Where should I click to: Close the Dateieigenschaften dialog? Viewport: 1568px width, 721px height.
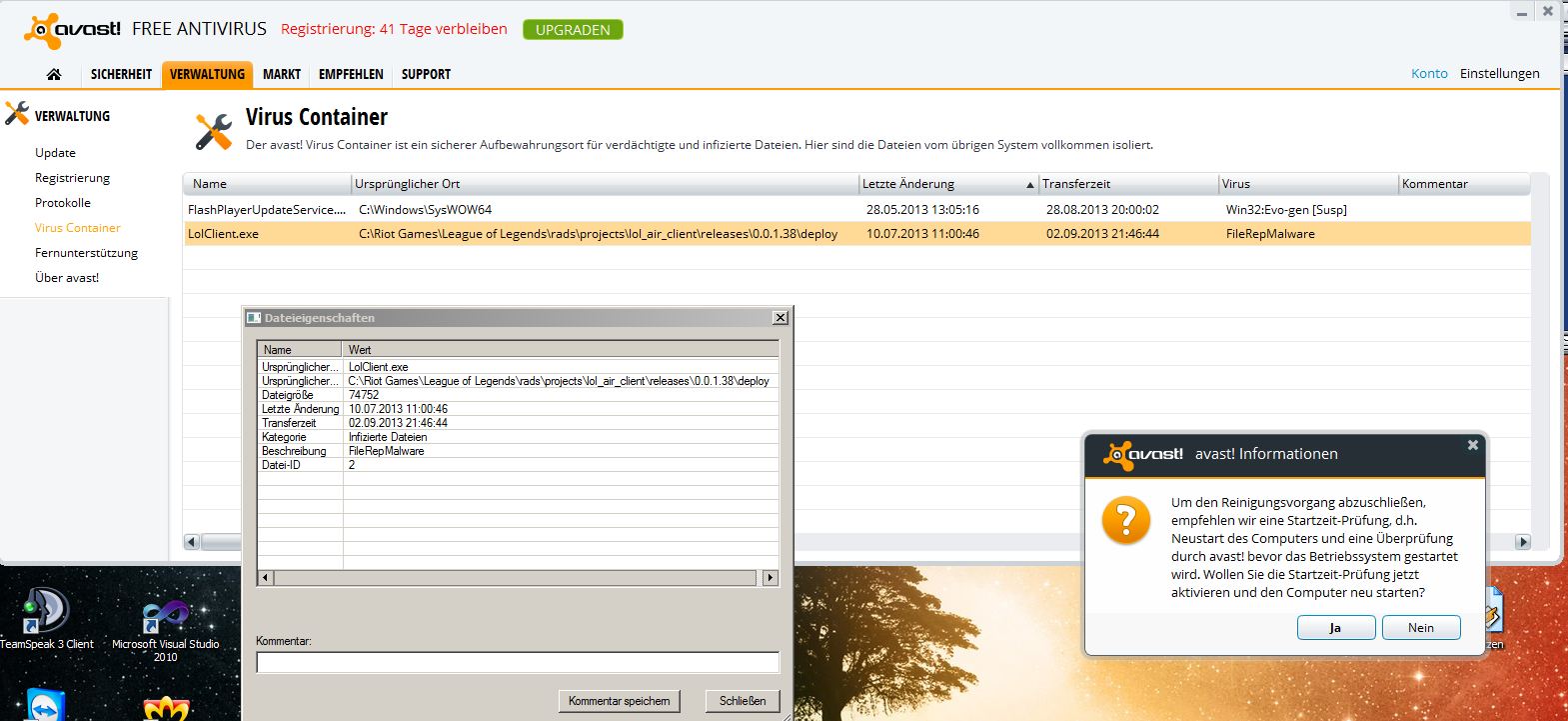tap(781, 317)
